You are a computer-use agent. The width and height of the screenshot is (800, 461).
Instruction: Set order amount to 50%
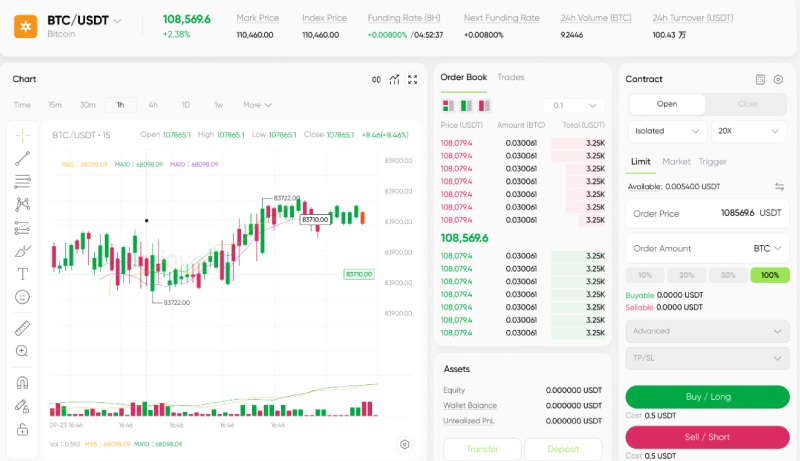click(x=729, y=275)
